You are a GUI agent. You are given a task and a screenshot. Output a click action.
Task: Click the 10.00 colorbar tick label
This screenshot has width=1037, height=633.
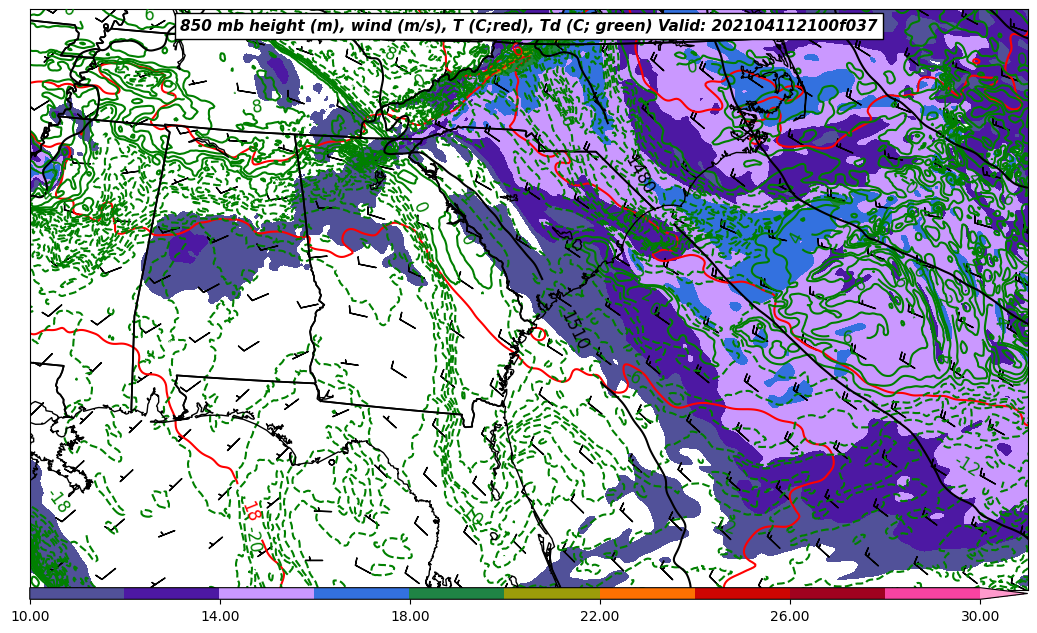tap(30, 617)
